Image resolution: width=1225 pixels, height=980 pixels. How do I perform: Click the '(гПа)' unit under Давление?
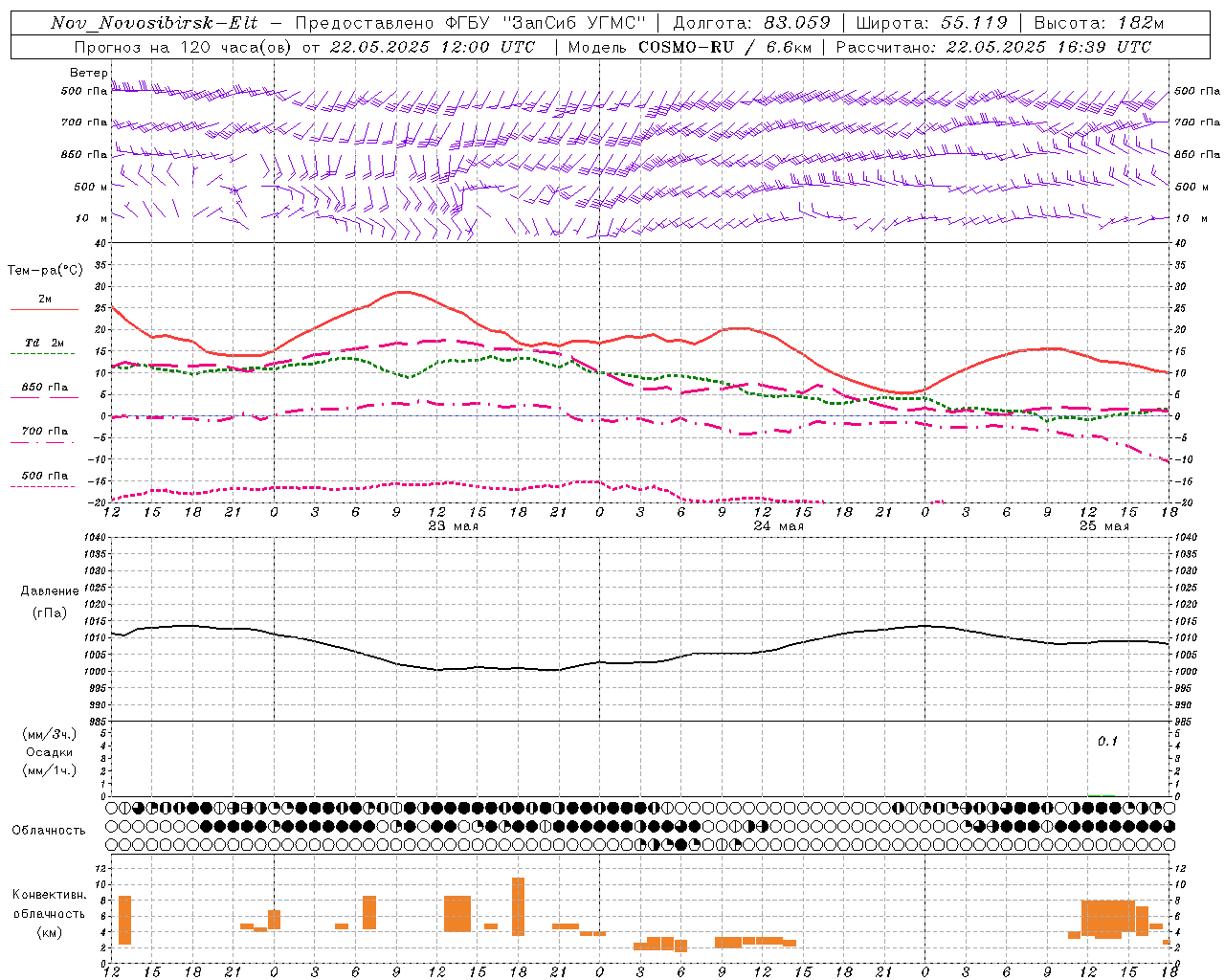(x=50, y=613)
